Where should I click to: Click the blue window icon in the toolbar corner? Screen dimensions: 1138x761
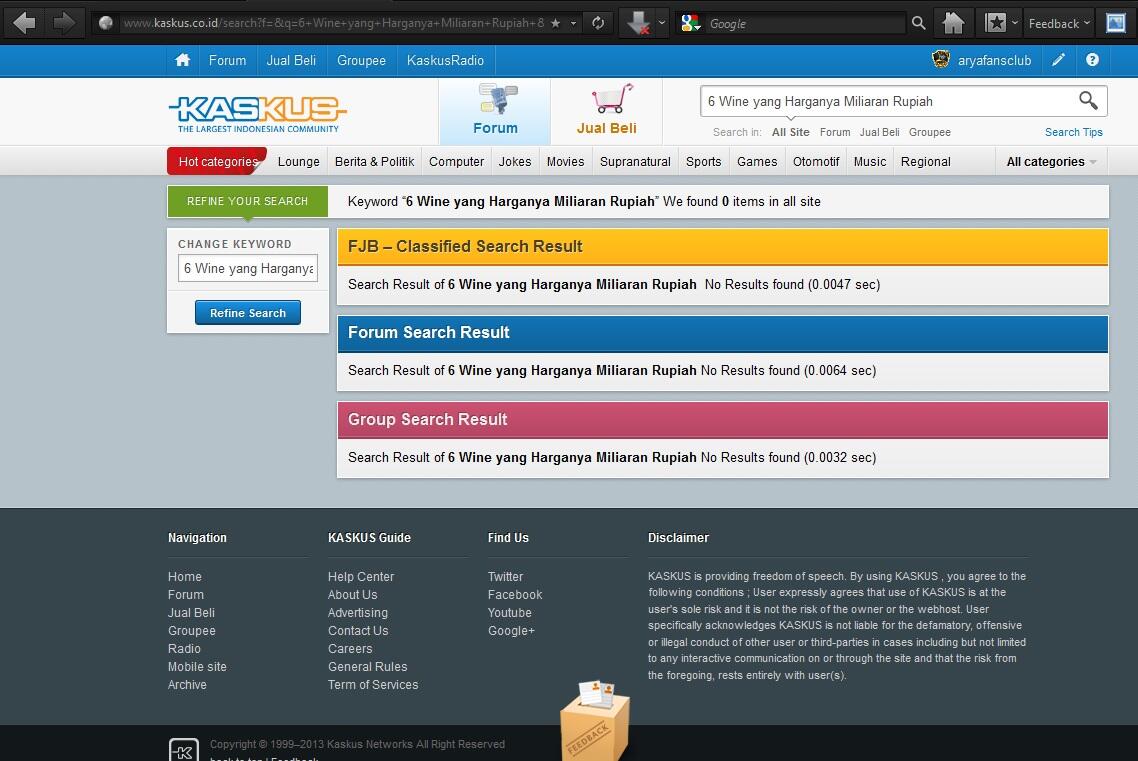[x=1116, y=23]
